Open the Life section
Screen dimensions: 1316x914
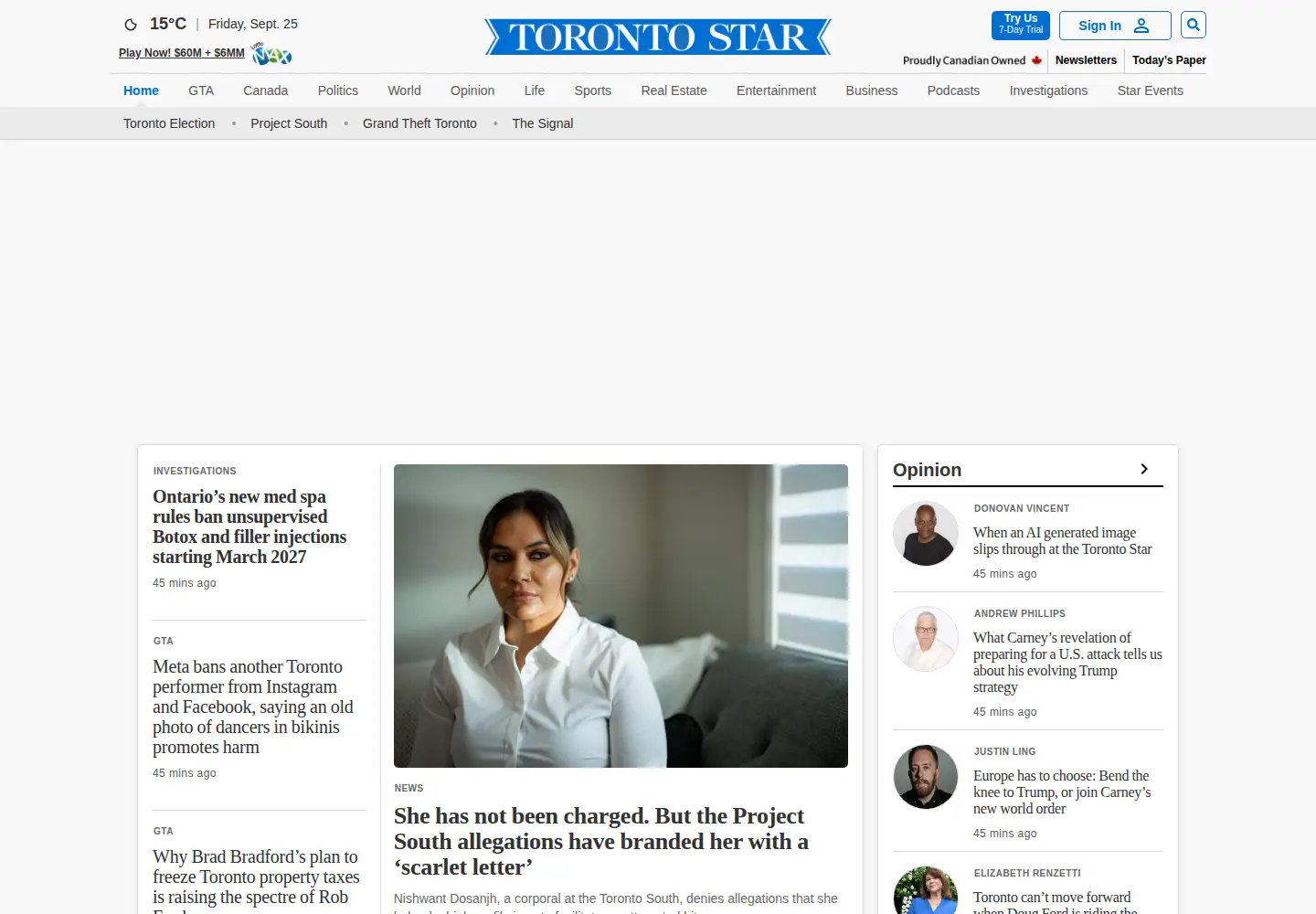pos(535,90)
